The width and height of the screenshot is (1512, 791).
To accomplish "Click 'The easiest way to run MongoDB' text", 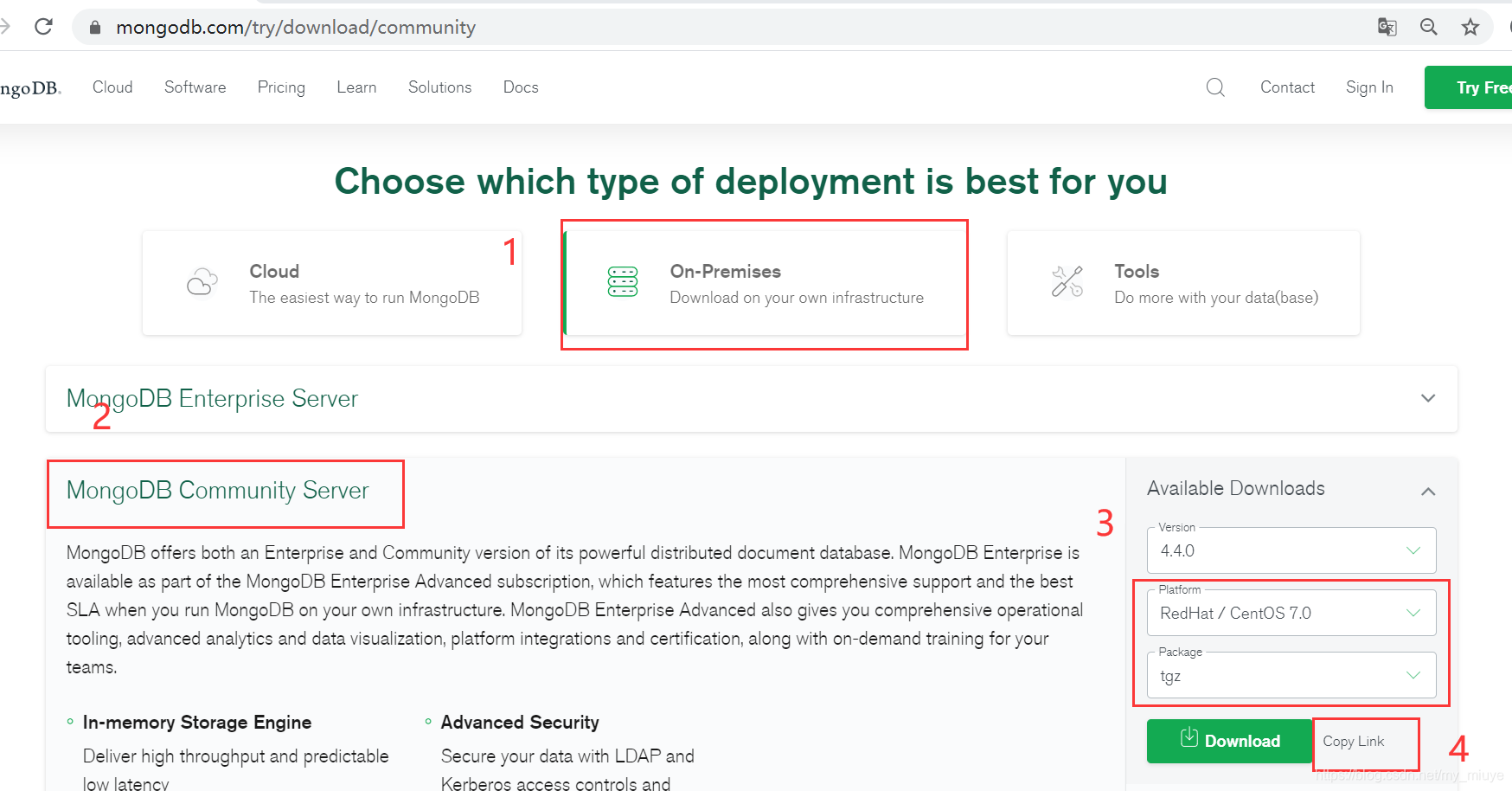I will click(364, 298).
